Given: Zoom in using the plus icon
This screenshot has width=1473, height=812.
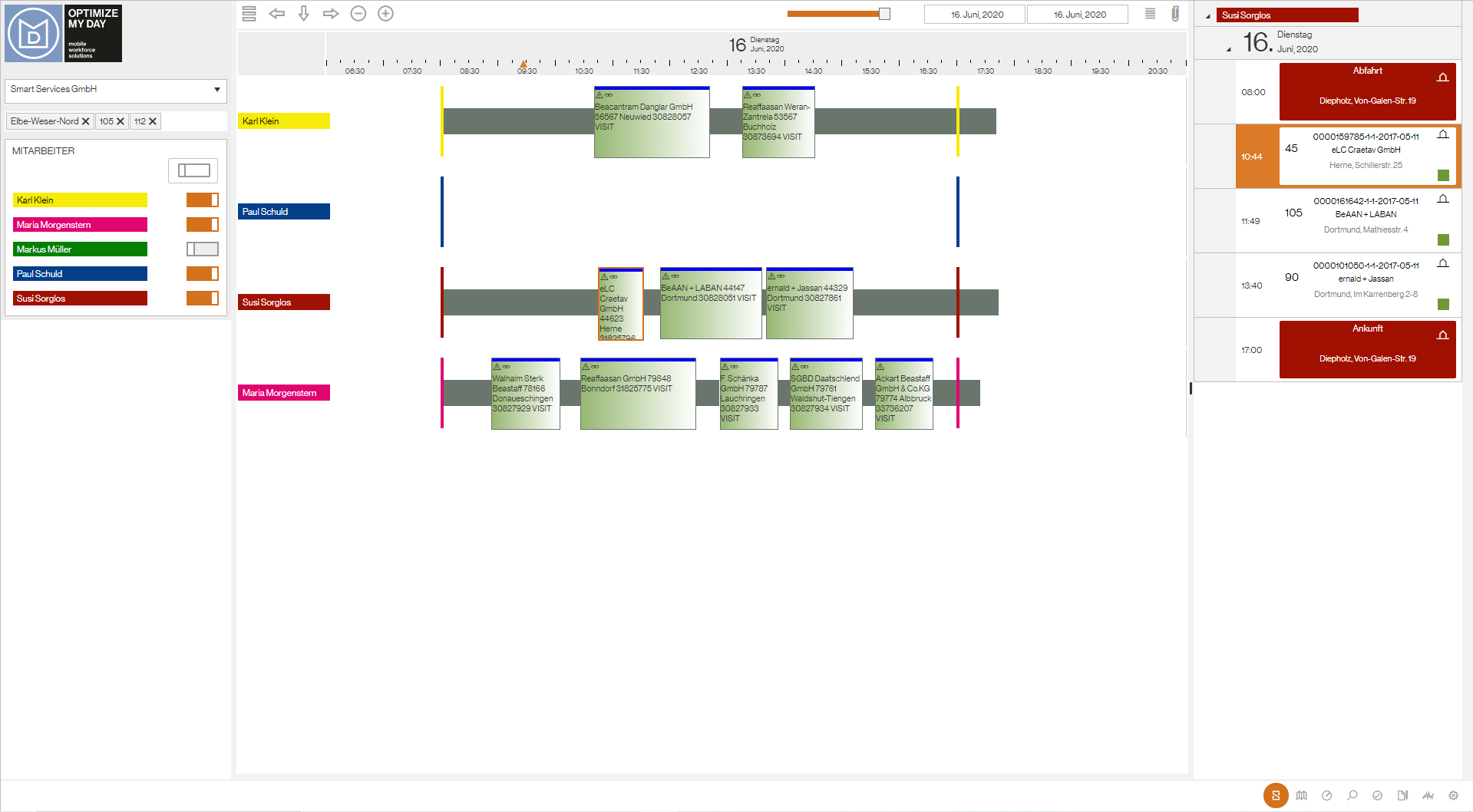Looking at the screenshot, I should click(x=385, y=13).
